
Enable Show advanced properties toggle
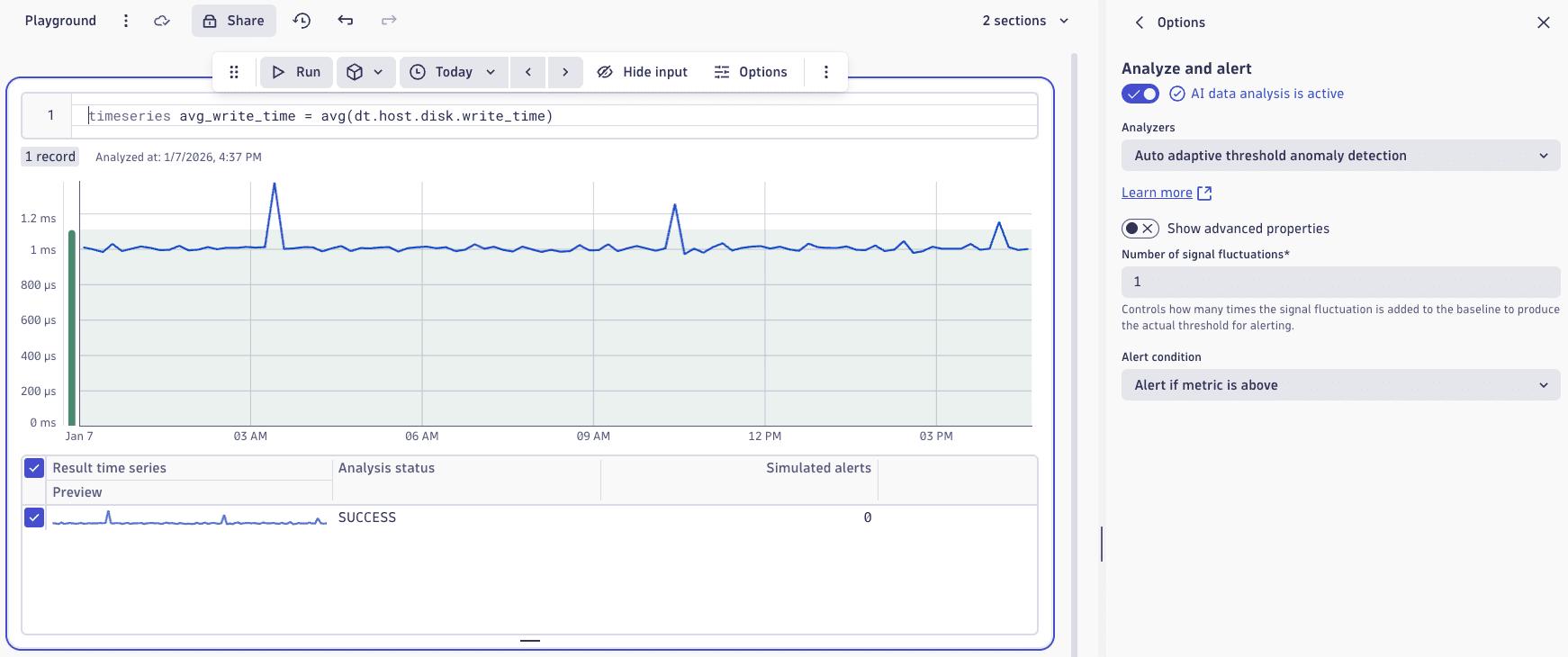tap(1140, 229)
